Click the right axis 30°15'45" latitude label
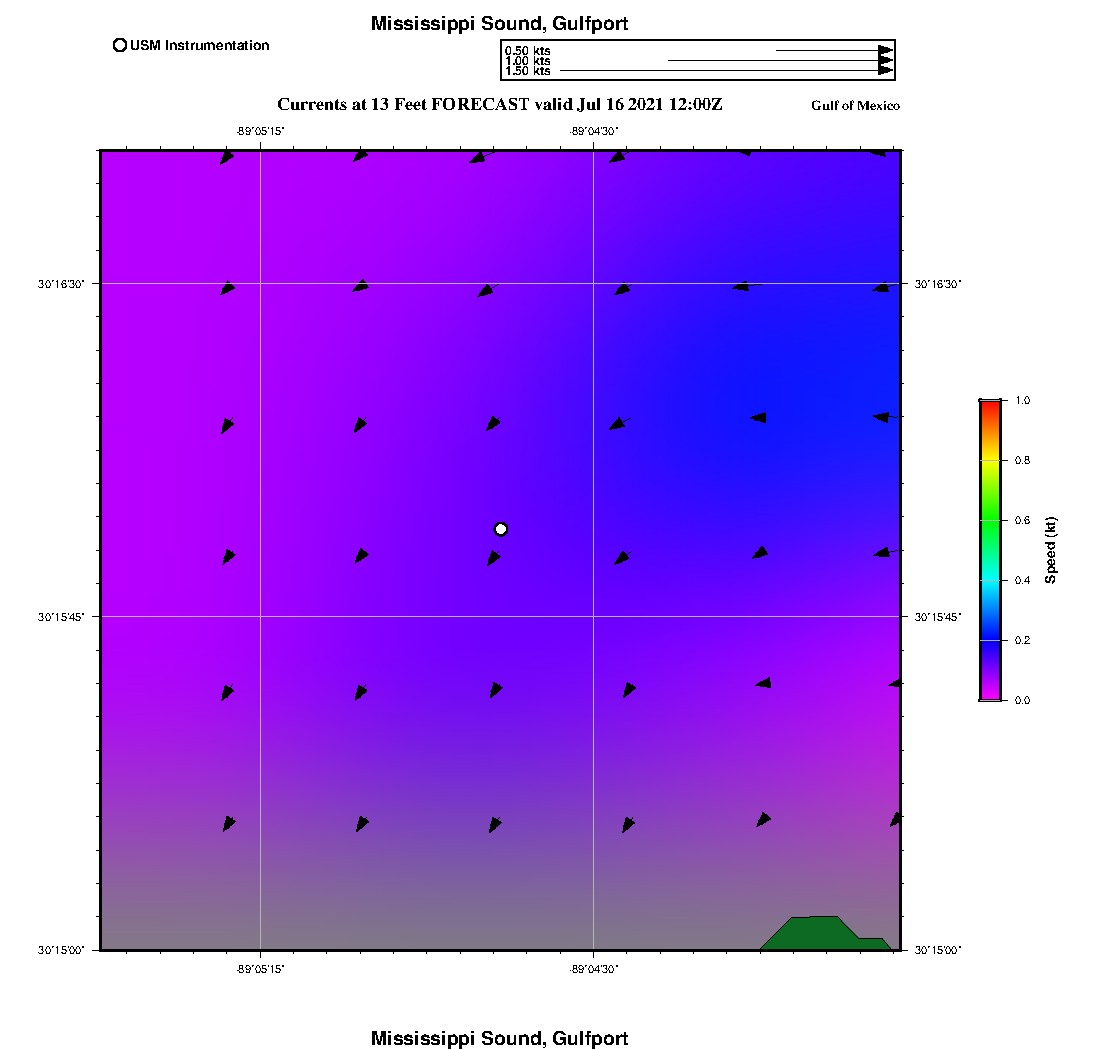1100x1050 pixels. click(x=938, y=617)
